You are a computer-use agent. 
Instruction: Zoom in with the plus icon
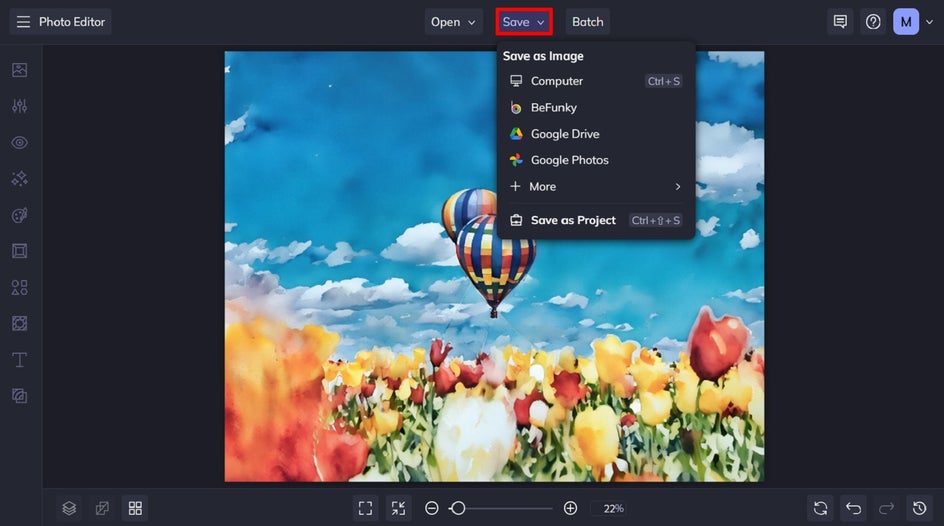570,508
